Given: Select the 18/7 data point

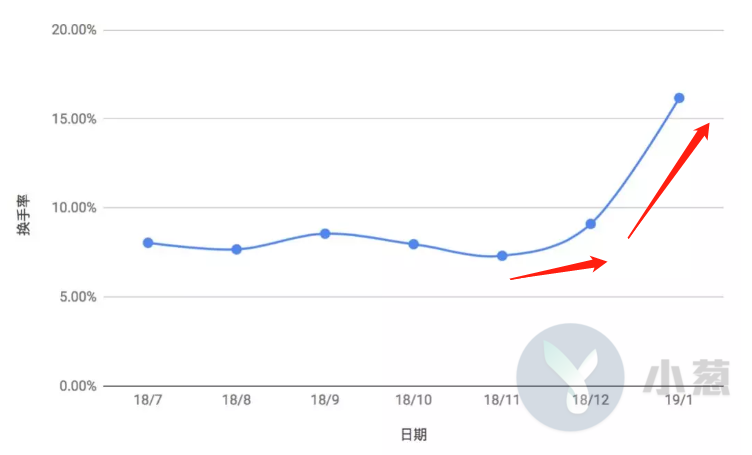Looking at the screenshot, I should click(148, 243).
